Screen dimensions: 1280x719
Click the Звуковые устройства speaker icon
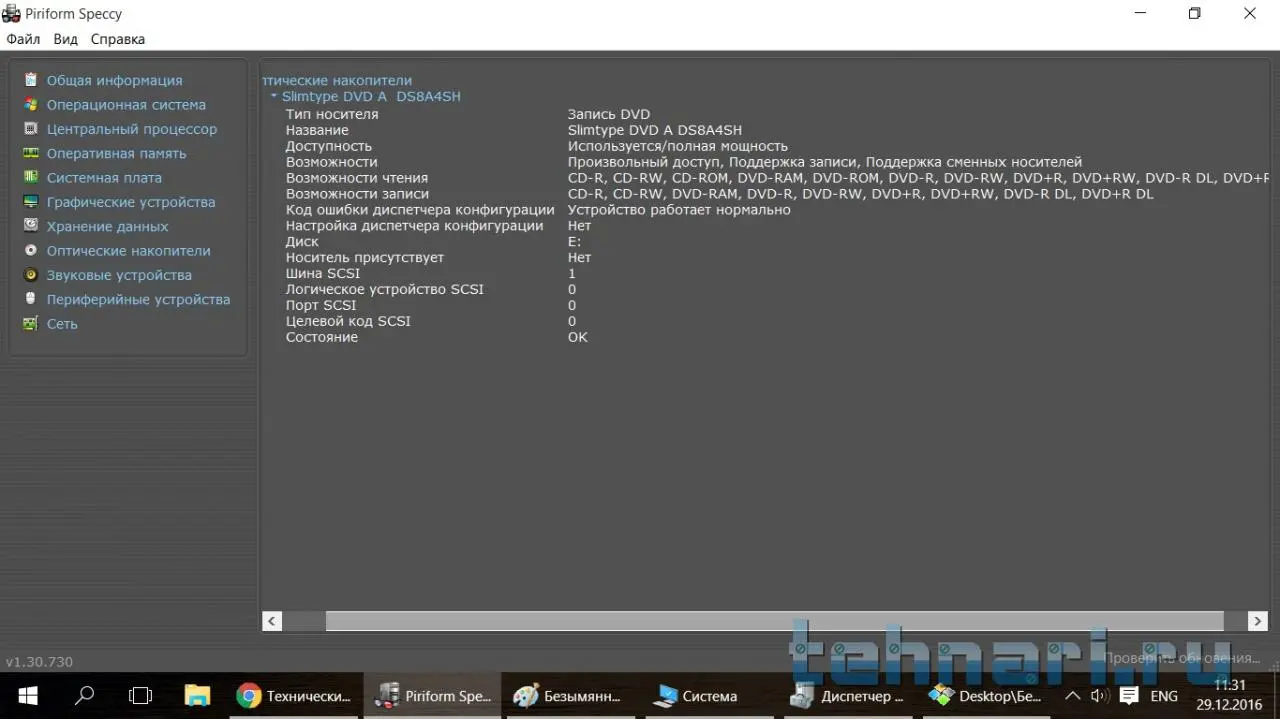(x=31, y=275)
